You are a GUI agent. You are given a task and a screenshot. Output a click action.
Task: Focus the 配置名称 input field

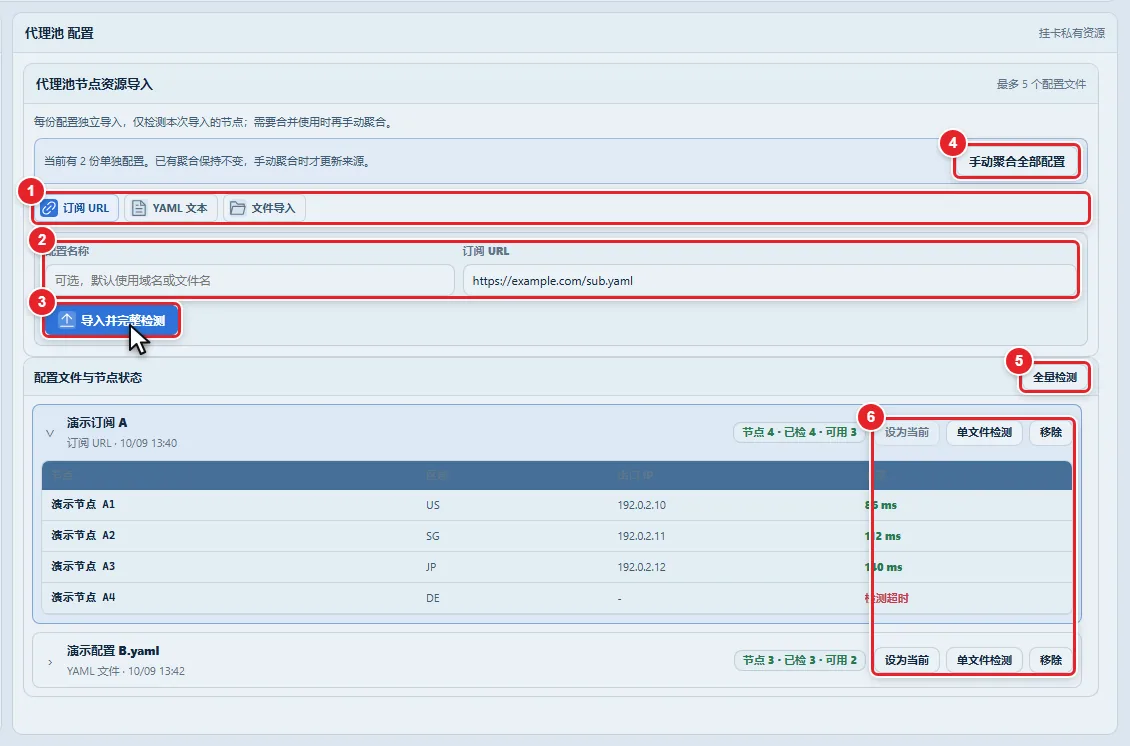click(249, 280)
